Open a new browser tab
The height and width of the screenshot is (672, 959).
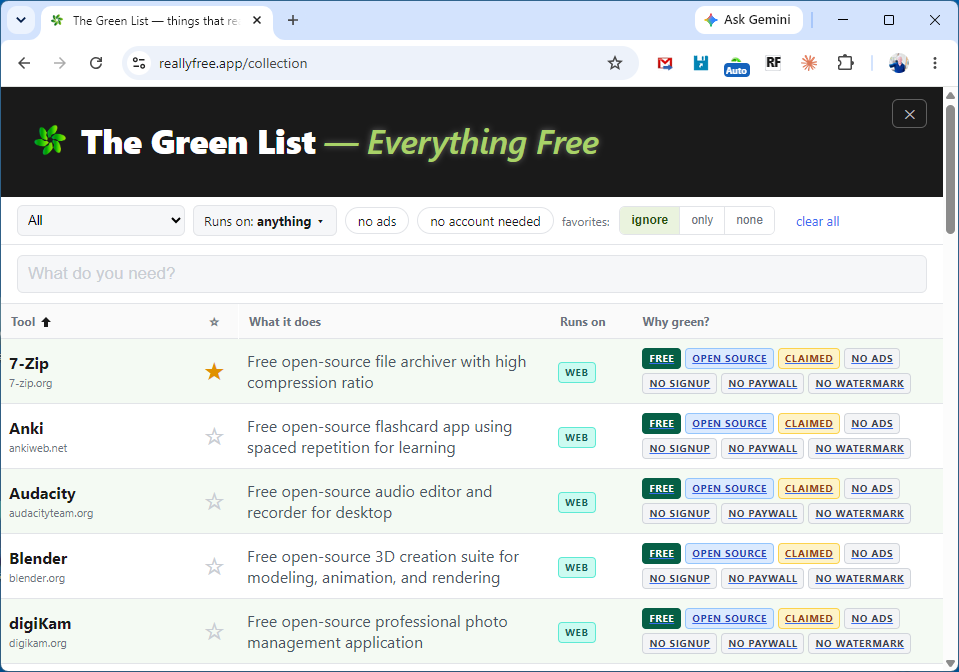click(293, 20)
